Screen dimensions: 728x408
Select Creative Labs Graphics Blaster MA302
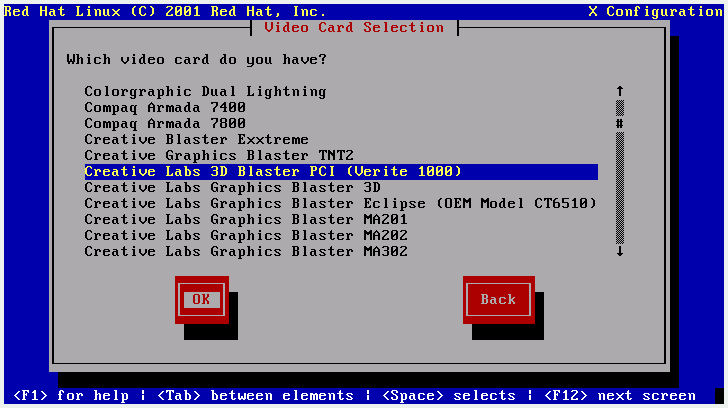[246, 252]
